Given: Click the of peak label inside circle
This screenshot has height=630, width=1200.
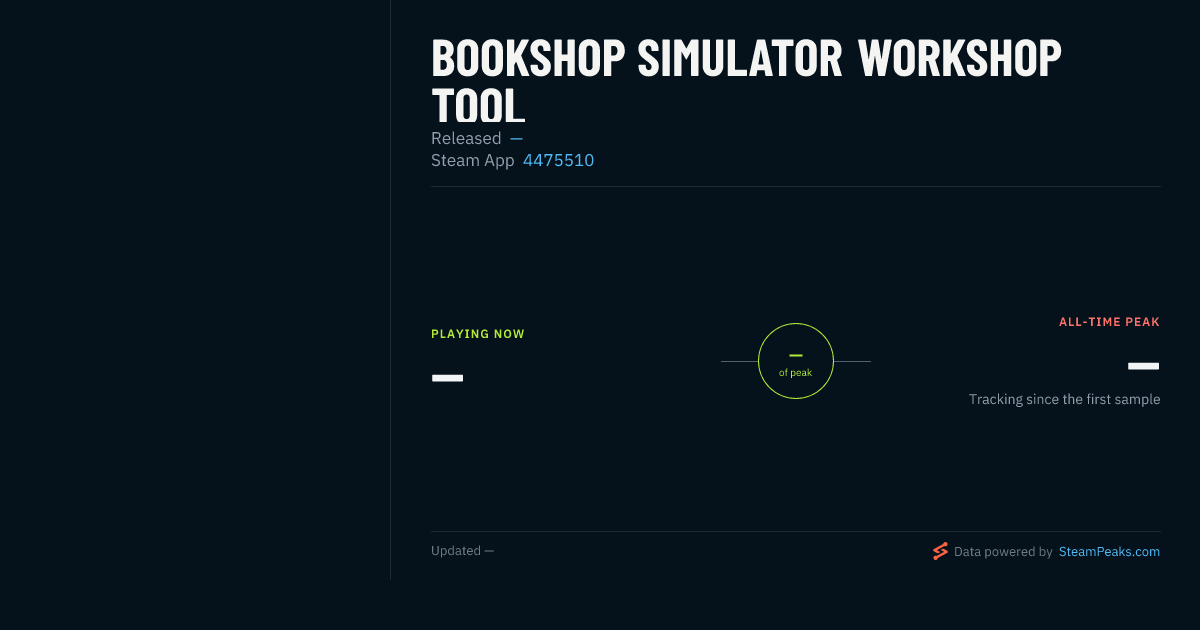Looking at the screenshot, I should coord(796,373).
